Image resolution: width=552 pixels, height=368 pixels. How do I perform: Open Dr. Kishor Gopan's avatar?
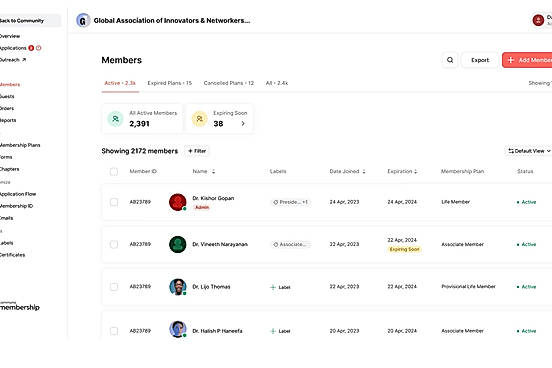pyautogui.click(x=178, y=202)
